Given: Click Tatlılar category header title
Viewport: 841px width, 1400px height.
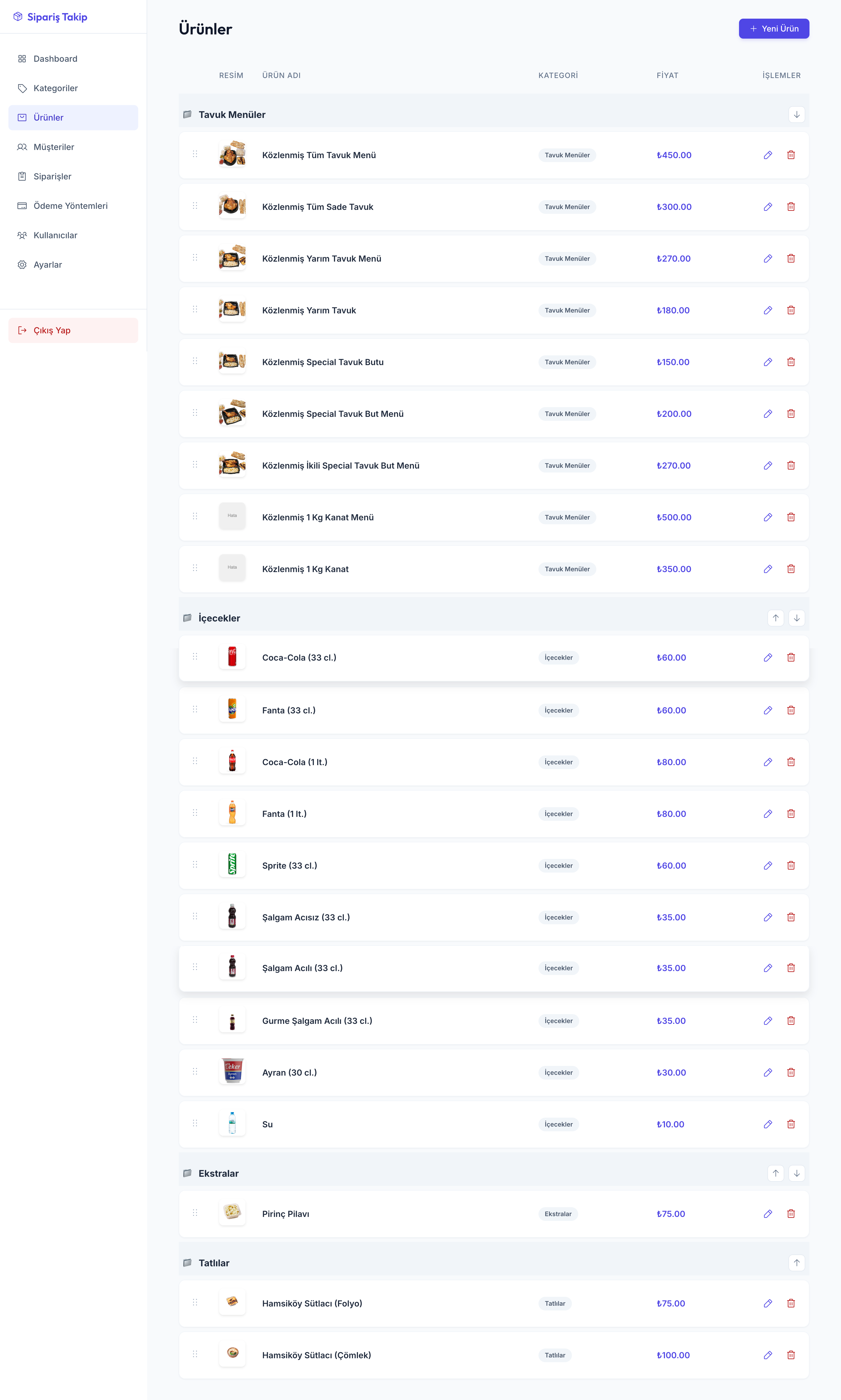Looking at the screenshot, I should pyautogui.click(x=214, y=1263).
